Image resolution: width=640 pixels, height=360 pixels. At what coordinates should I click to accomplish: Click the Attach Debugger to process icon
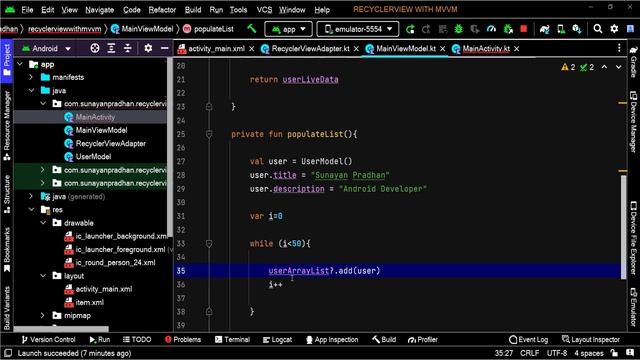(508, 29)
